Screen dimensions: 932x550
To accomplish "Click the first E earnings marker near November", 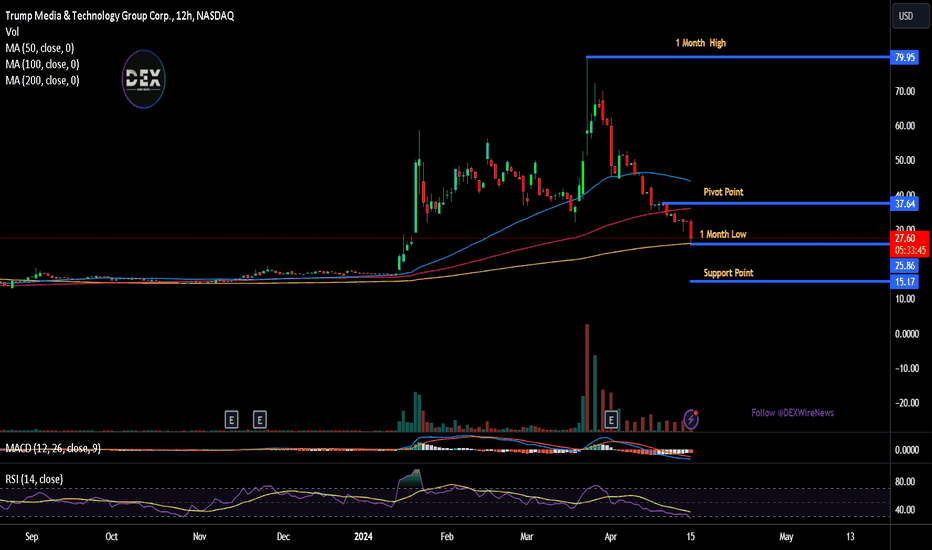I will click(x=231, y=420).
